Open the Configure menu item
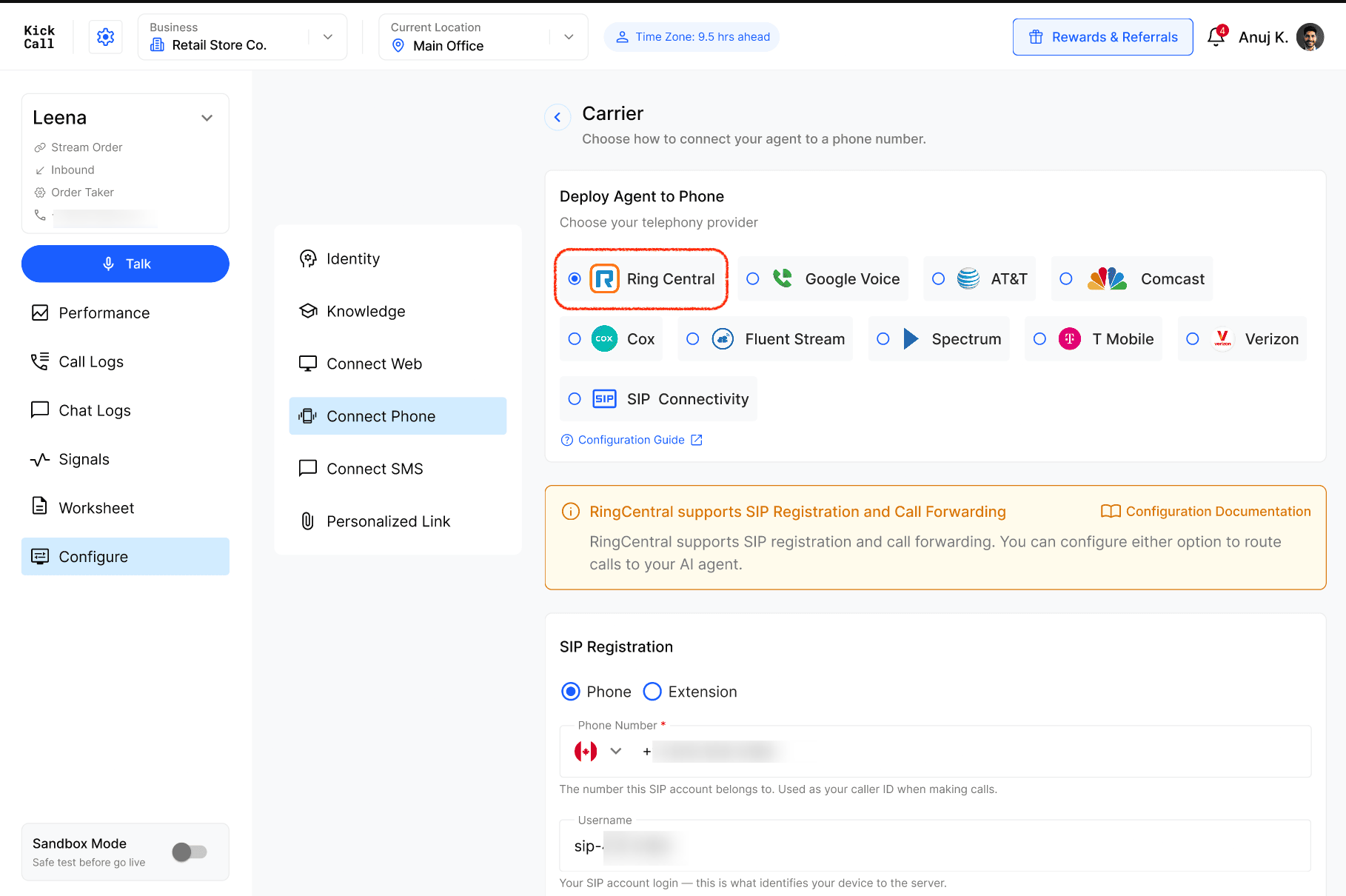This screenshot has width=1346, height=896. [x=125, y=557]
